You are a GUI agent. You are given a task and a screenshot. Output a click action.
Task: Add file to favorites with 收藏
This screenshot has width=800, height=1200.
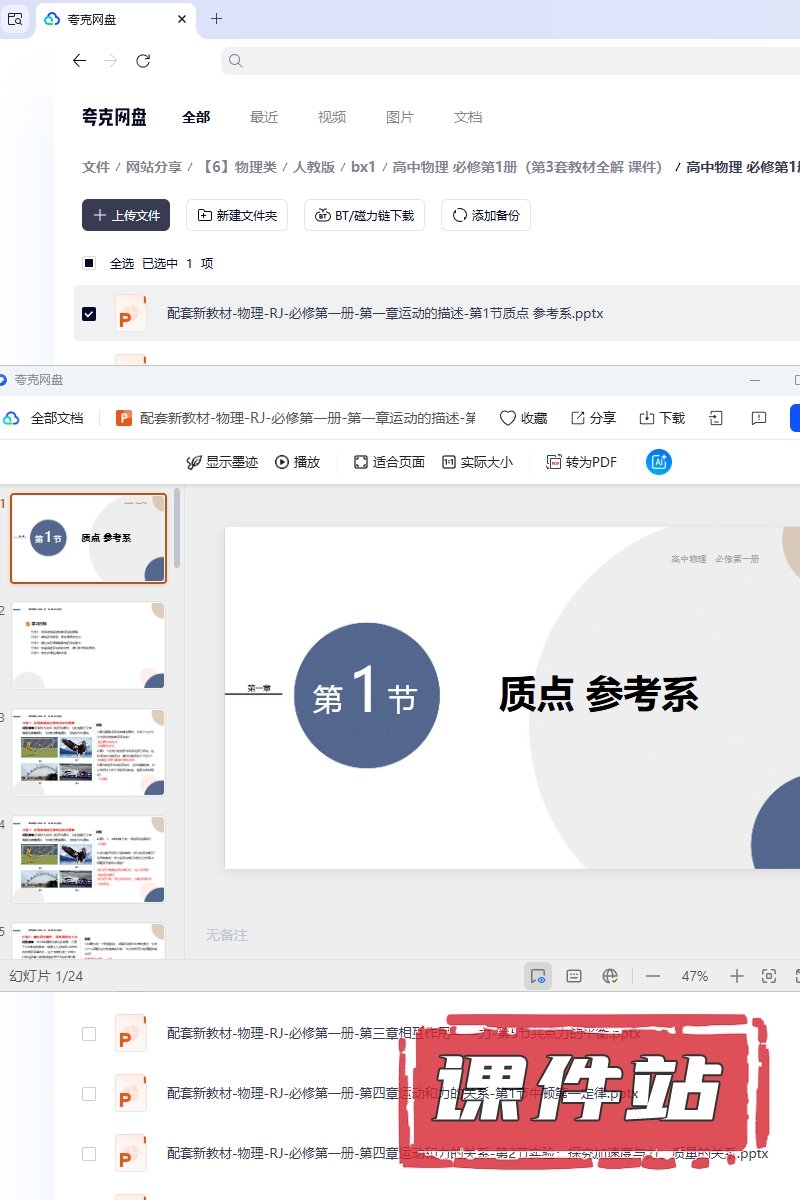click(523, 418)
